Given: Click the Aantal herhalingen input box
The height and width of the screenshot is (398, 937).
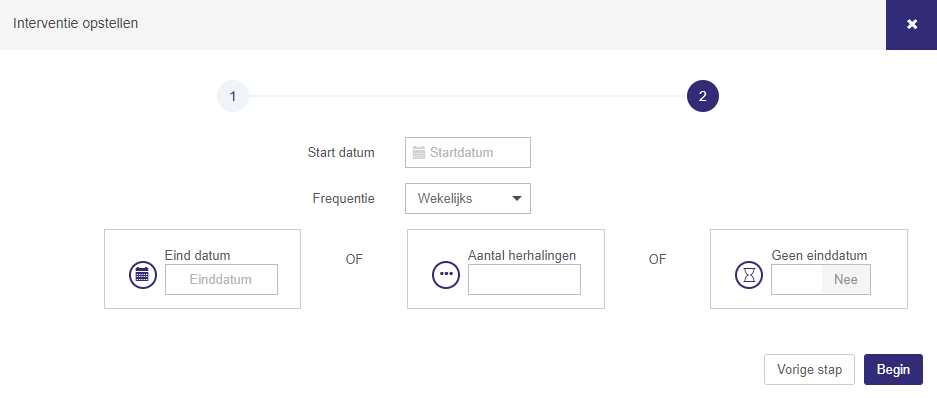Looking at the screenshot, I should click(524, 280).
